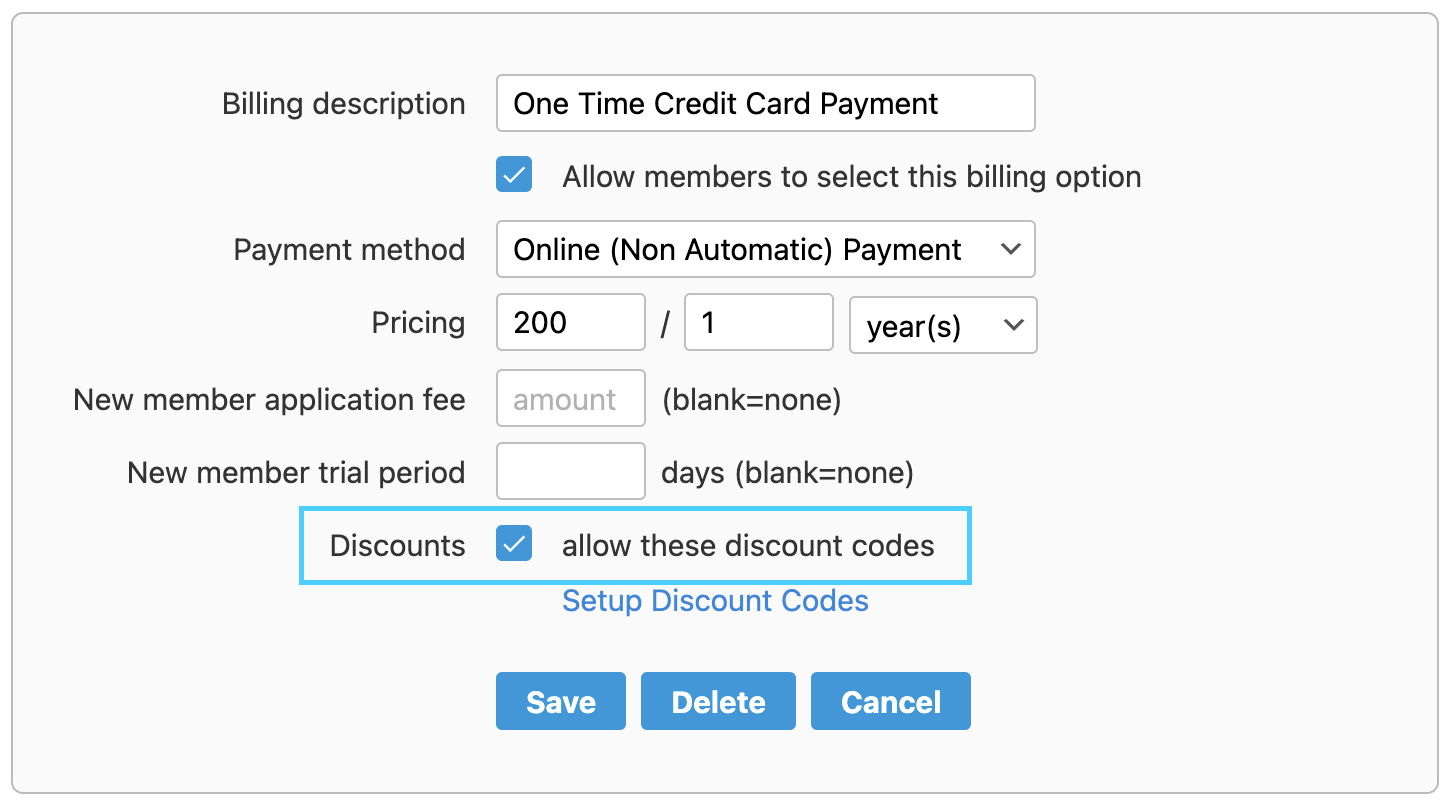Click the 'Payment method' label
Screen dimensions: 1450x803
point(349,249)
